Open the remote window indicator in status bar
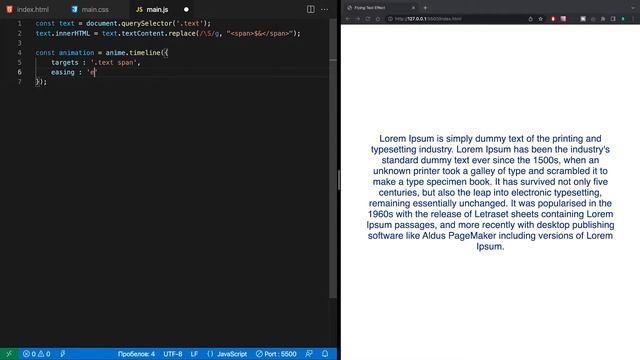This screenshot has width=640, height=360. tap(9, 354)
